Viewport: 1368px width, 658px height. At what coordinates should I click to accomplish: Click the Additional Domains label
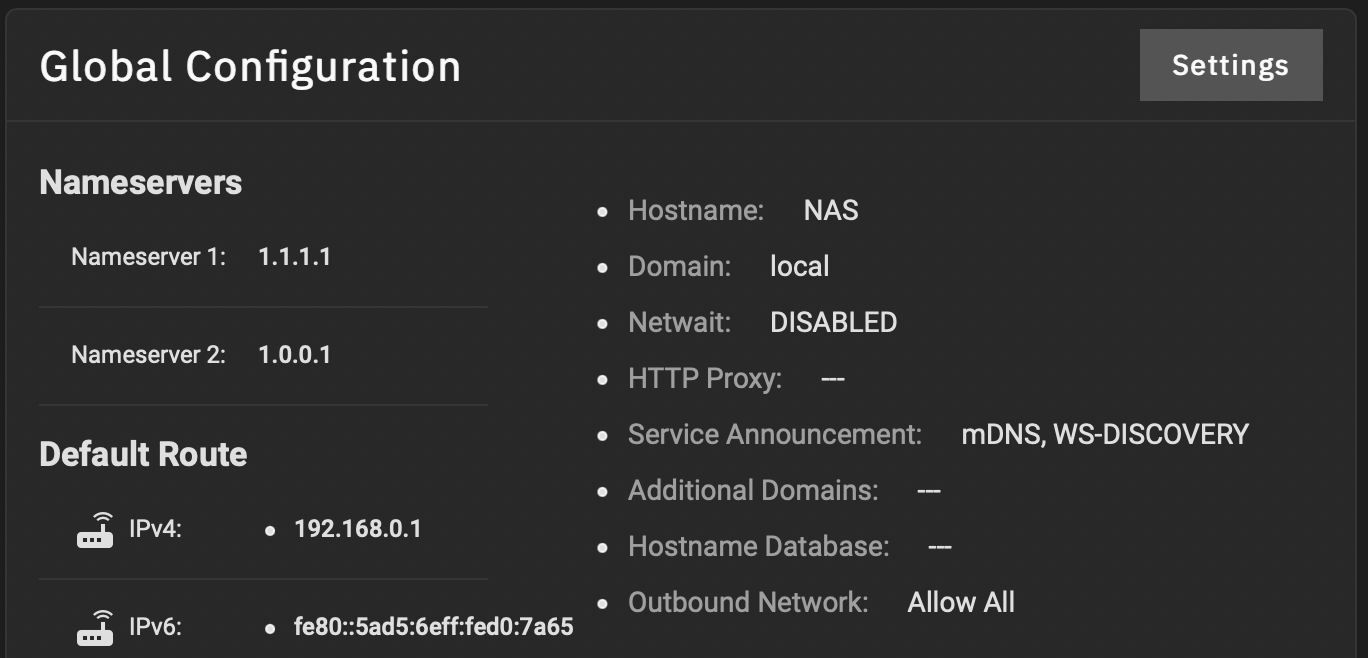[753, 491]
